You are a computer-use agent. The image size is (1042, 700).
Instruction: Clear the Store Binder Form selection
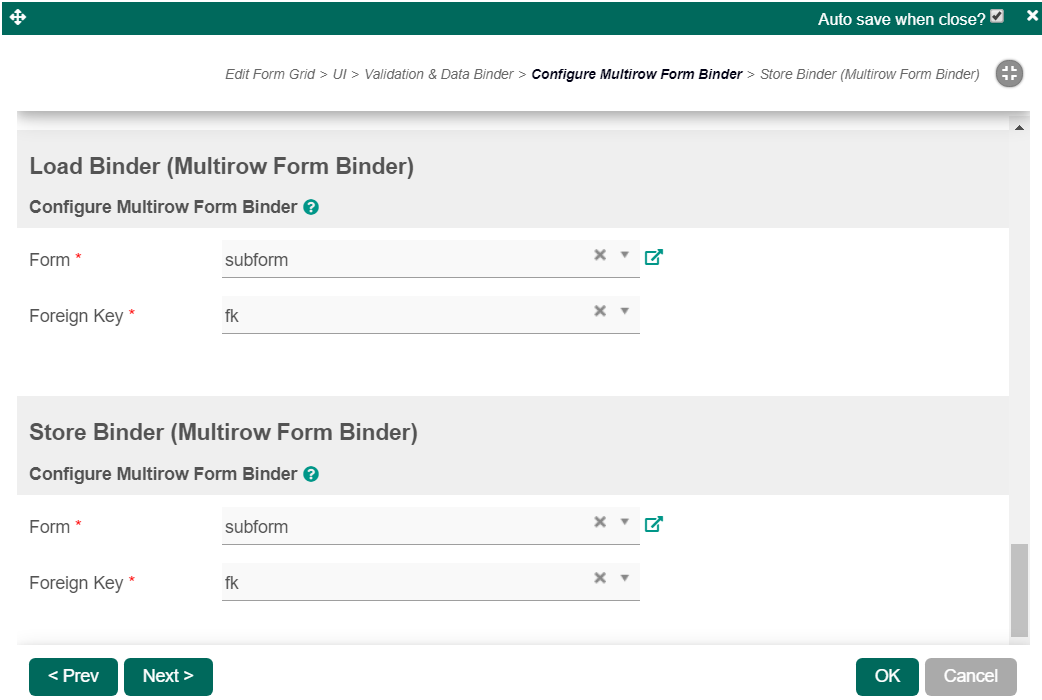[x=600, y=522]
